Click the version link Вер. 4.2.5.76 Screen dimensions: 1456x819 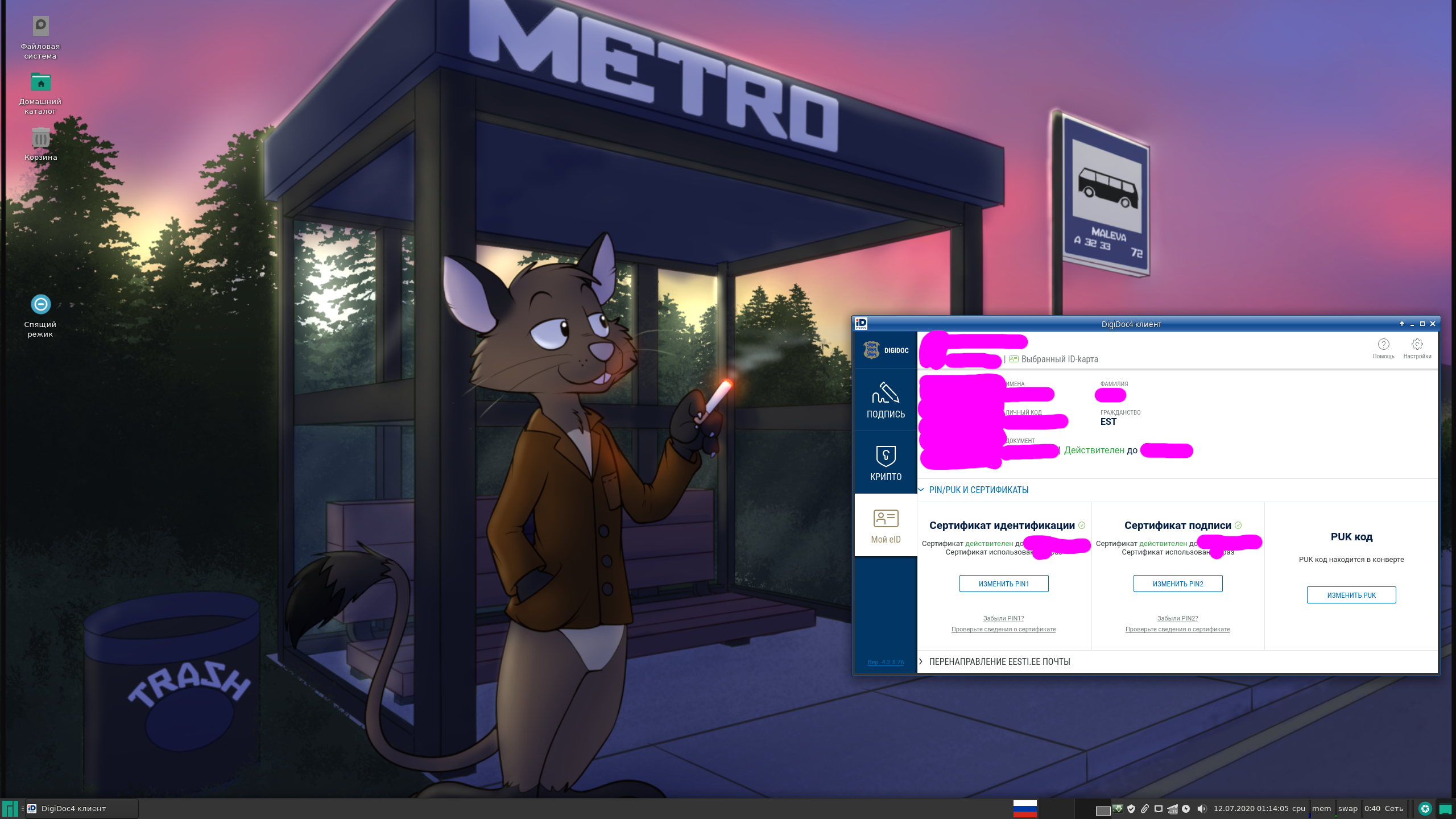[x=886, y=662]
